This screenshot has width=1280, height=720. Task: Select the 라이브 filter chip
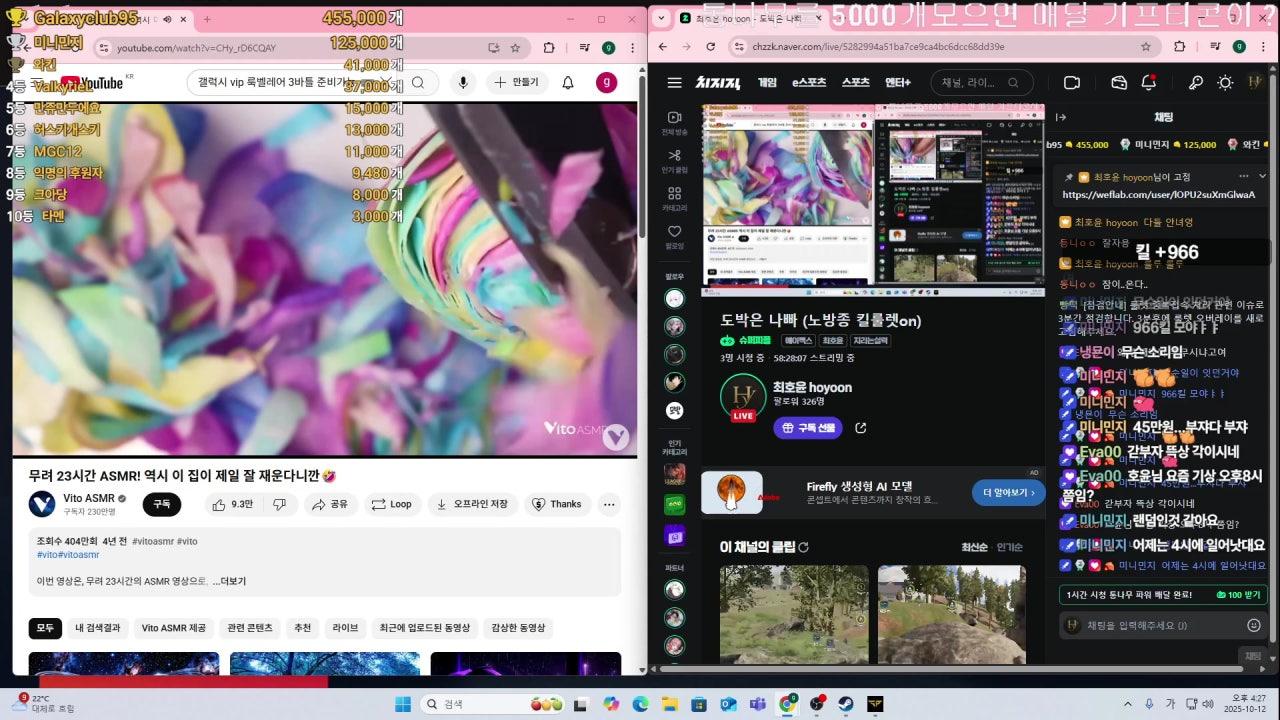[345, 628]
